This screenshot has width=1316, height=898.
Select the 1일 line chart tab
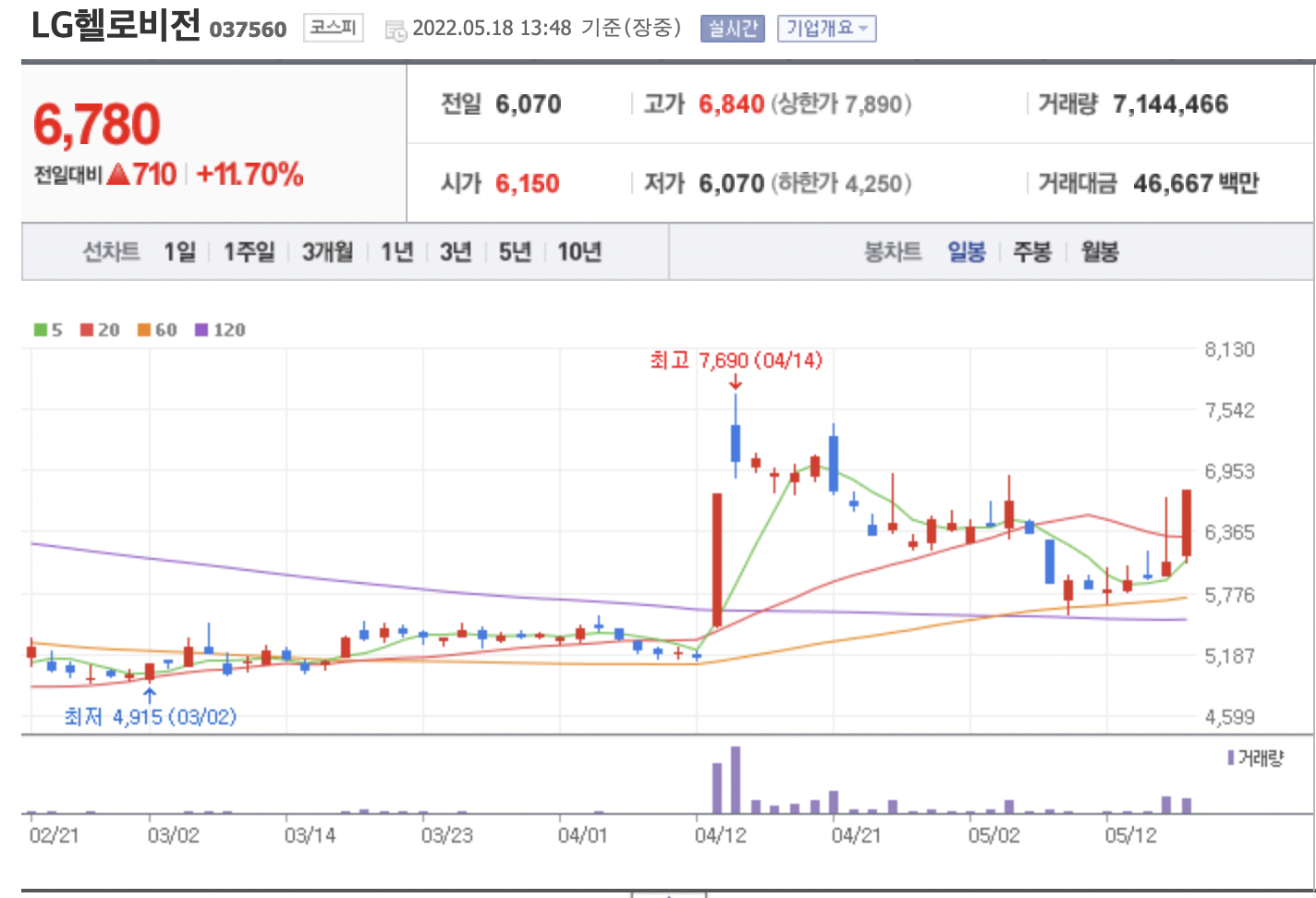(180, 251)
